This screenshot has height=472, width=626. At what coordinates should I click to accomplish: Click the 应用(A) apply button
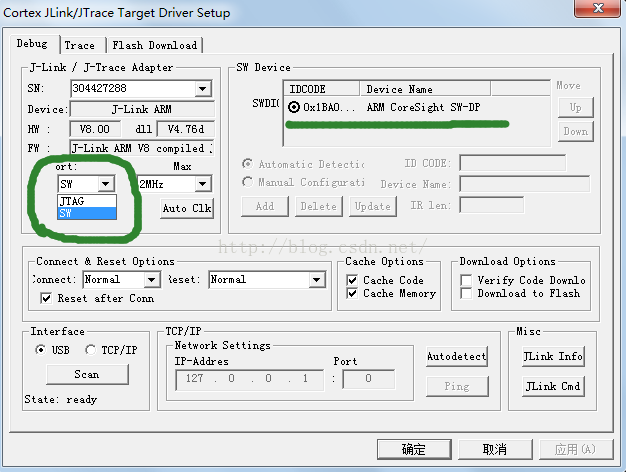tap(576, 450)
